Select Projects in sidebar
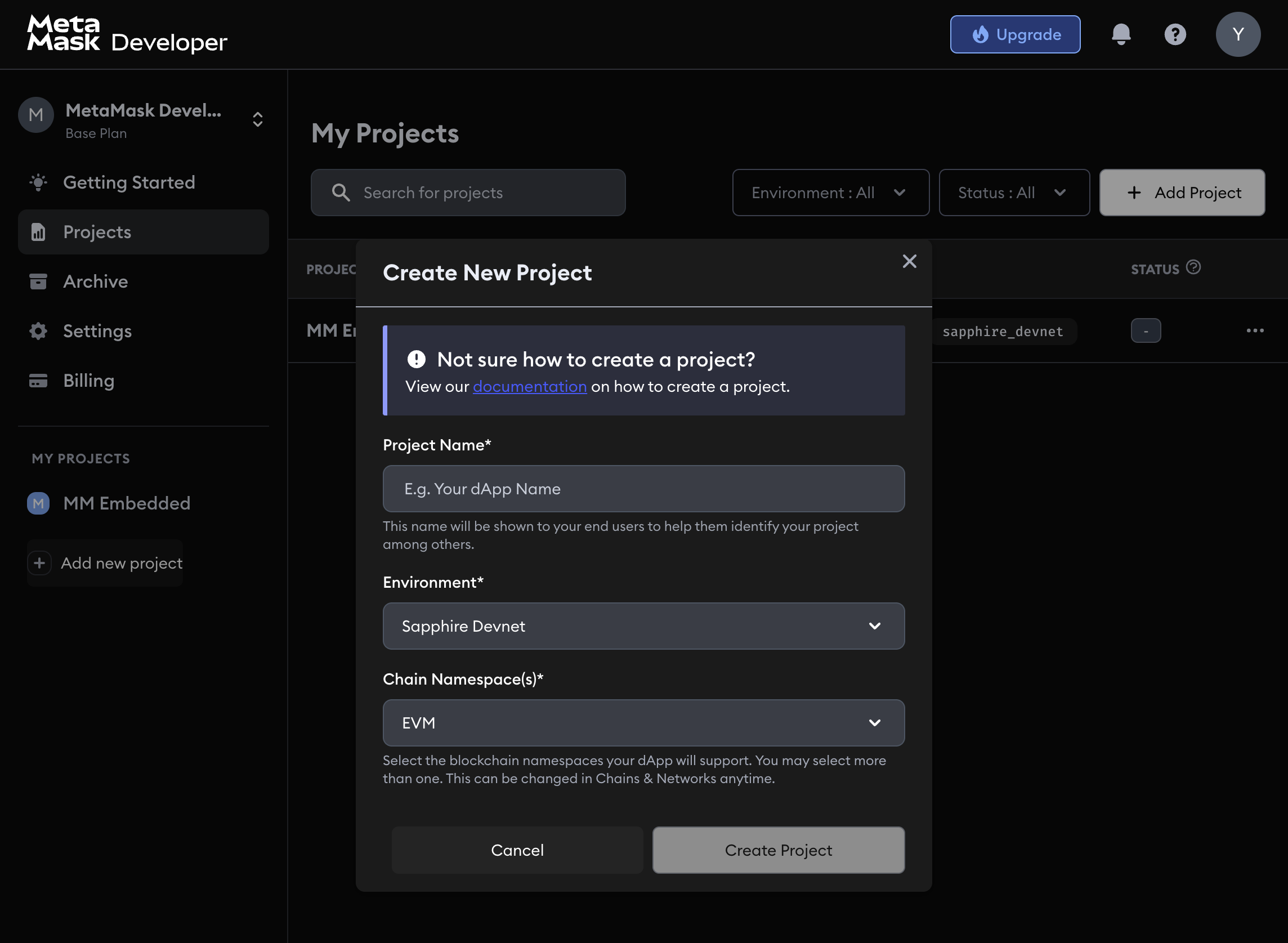1288x943 pixels. point(143,232)
